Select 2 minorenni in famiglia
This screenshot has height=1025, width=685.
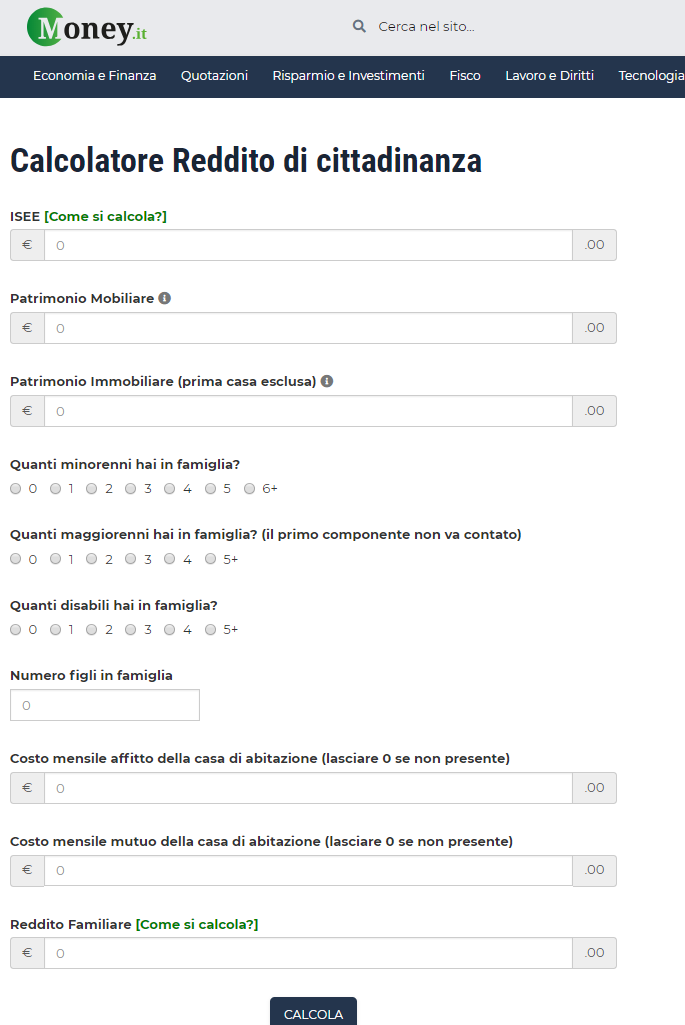pos(92,488)
